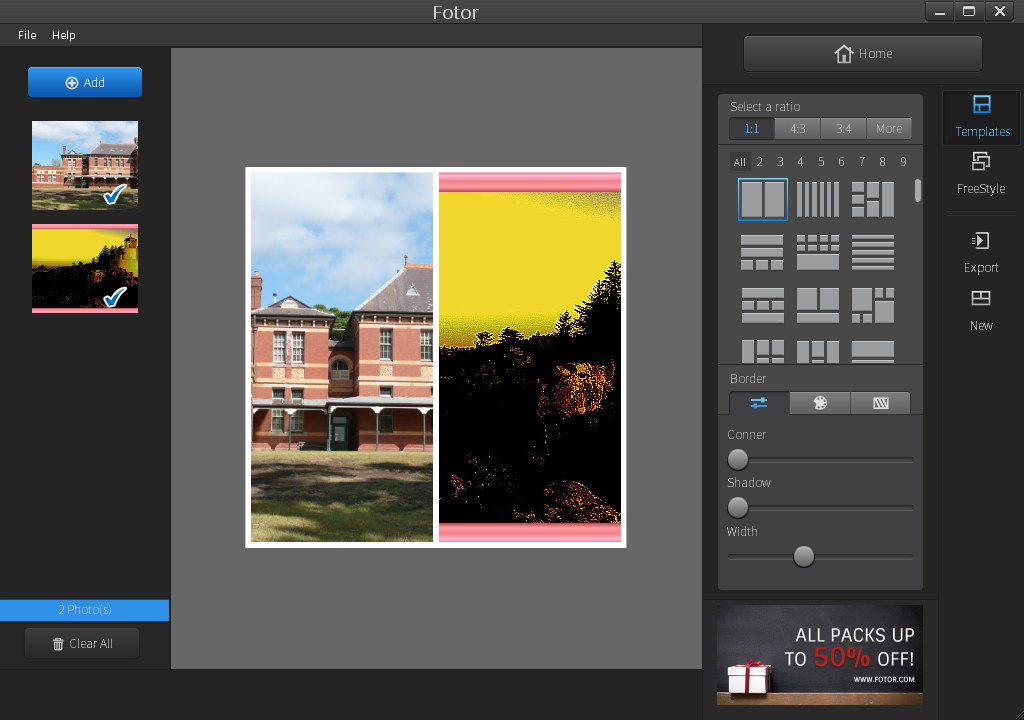Filter templates for 5 photos

point(821,161)
